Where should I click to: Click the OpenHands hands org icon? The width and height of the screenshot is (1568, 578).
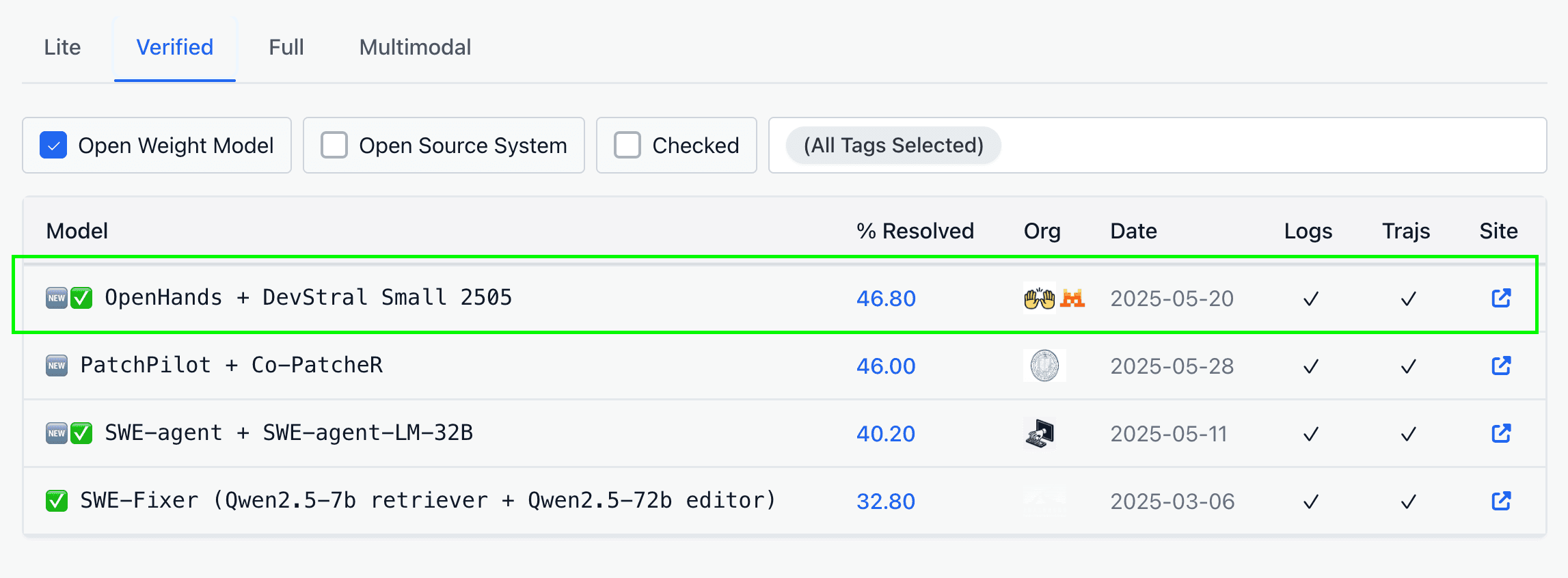pos(1039,299)
